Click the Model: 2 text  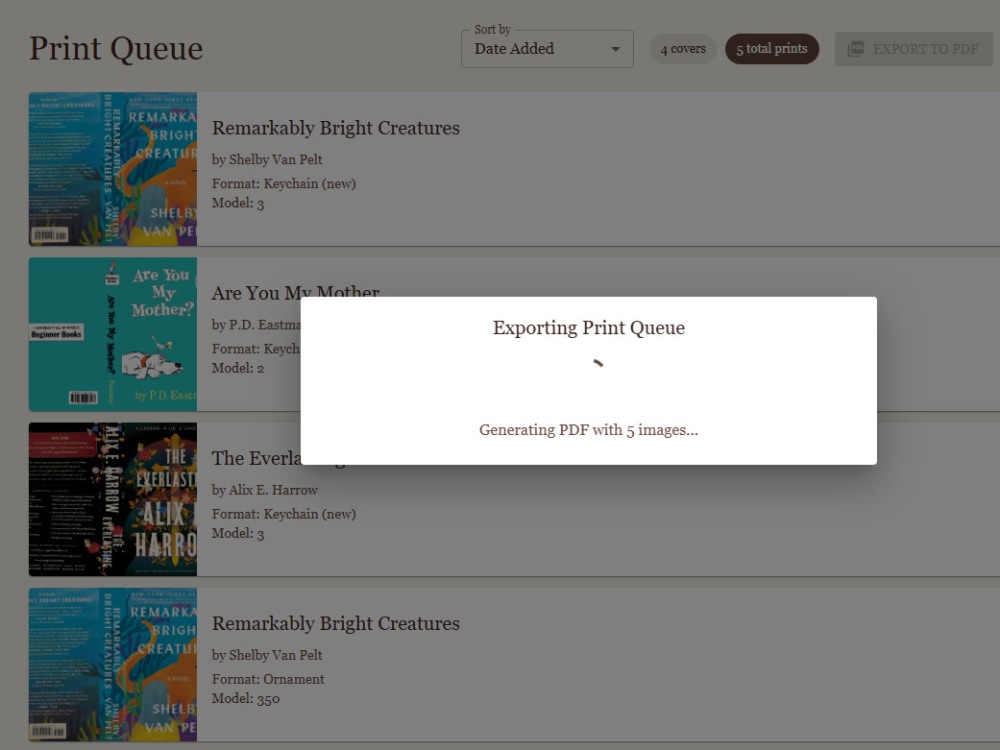pos(238,368)
